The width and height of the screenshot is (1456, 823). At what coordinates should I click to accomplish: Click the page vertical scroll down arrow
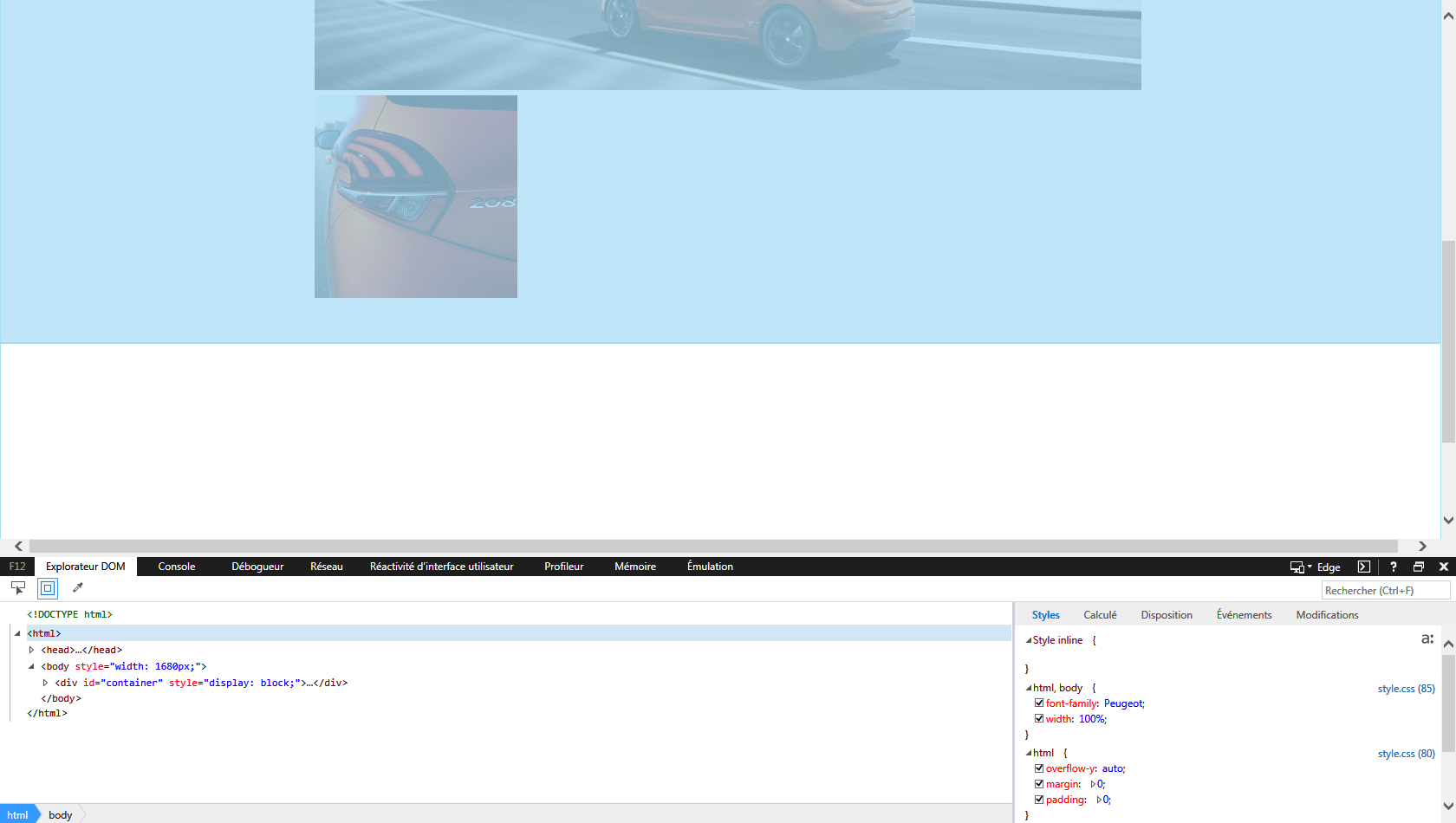coord(1448,521)
